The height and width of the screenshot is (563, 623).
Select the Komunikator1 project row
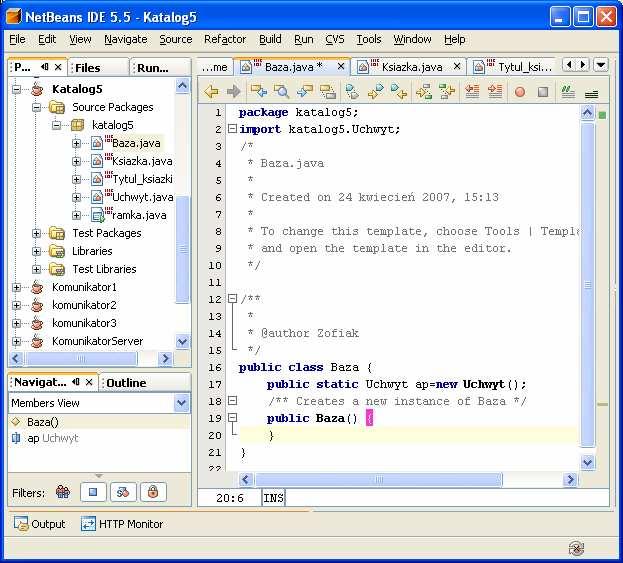tap(84, 287)
